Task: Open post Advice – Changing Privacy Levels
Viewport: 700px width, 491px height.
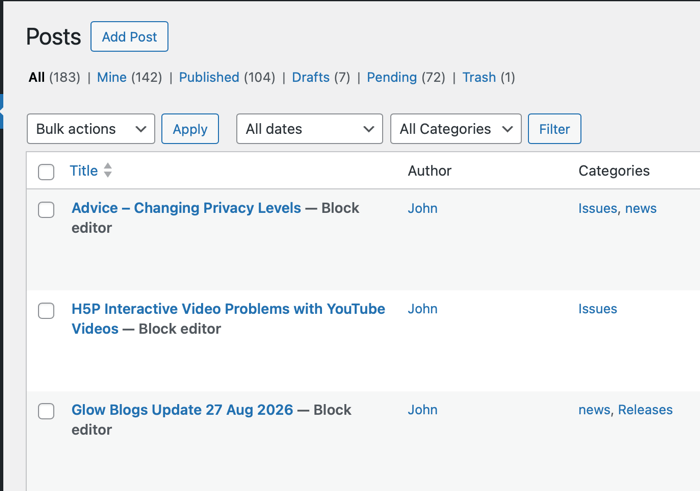Action: tap(186, 208)
